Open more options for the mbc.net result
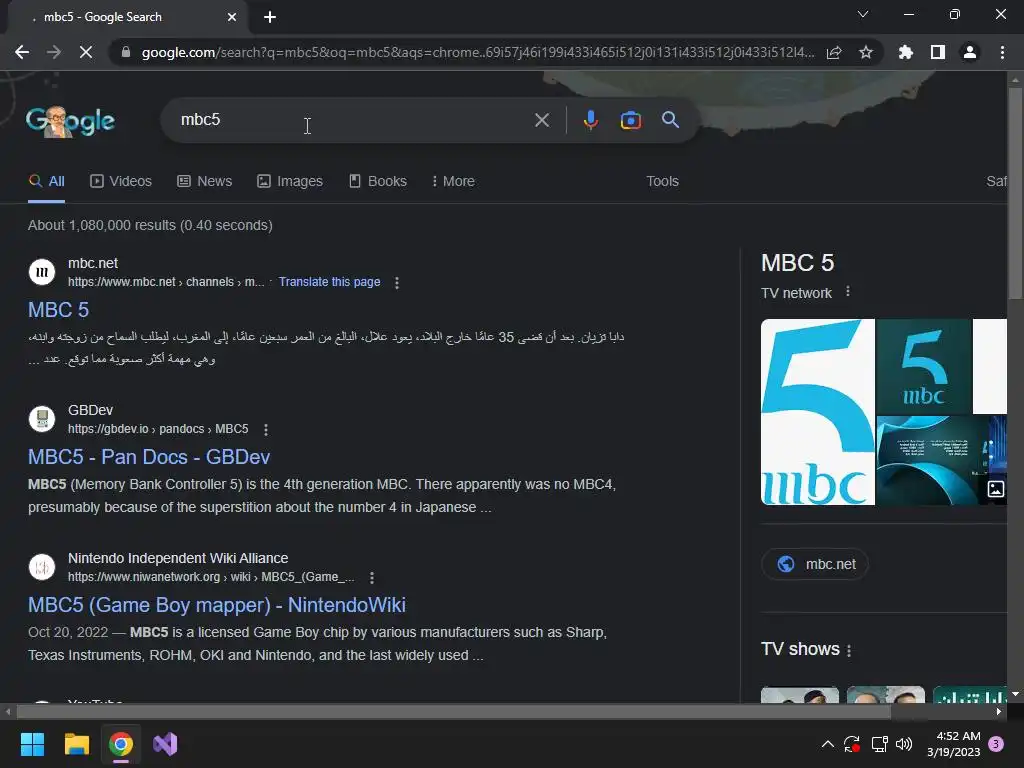The width and height of the screenshot is (1024, 768). pos(396,283)
